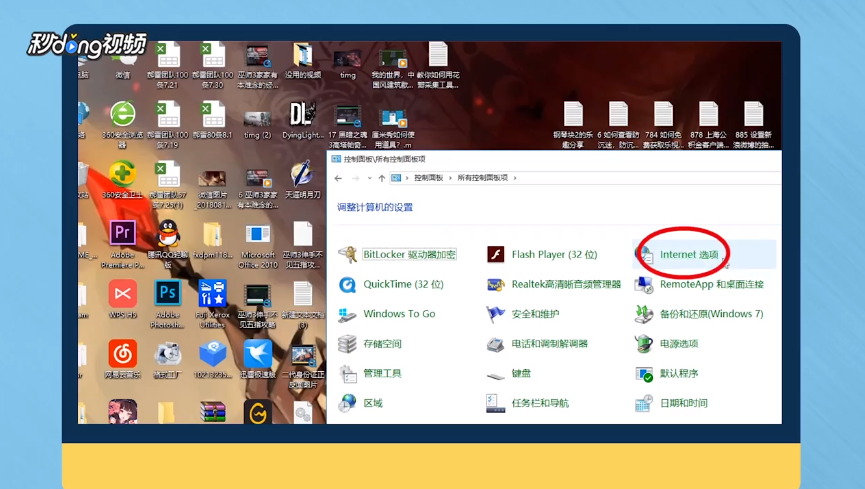Select 格式工厂 desktop icon
This screenshot has width=865, height=489.
pyautogui.click(x=168, y=360)
